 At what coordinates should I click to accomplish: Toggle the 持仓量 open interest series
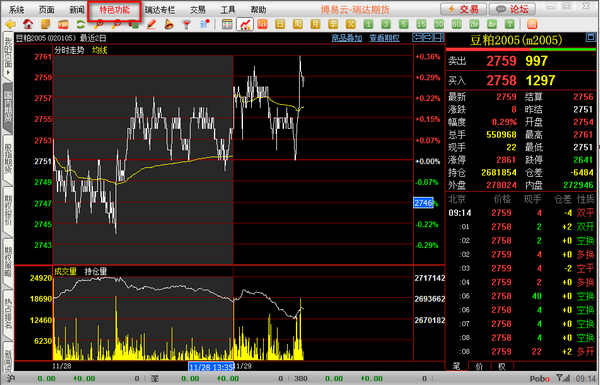96,271
